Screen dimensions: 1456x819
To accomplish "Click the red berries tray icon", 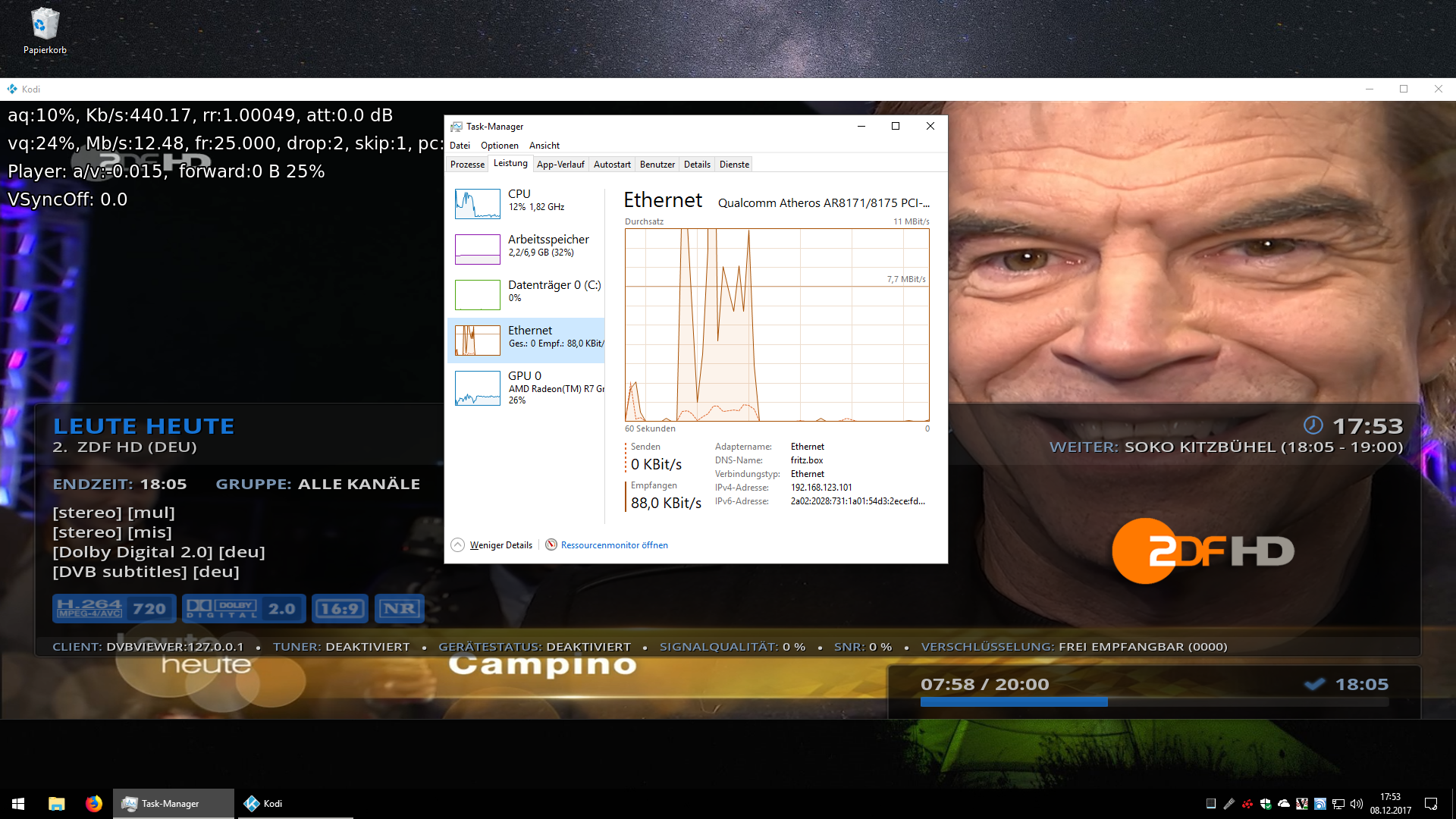I will (x=1247, y=804).
